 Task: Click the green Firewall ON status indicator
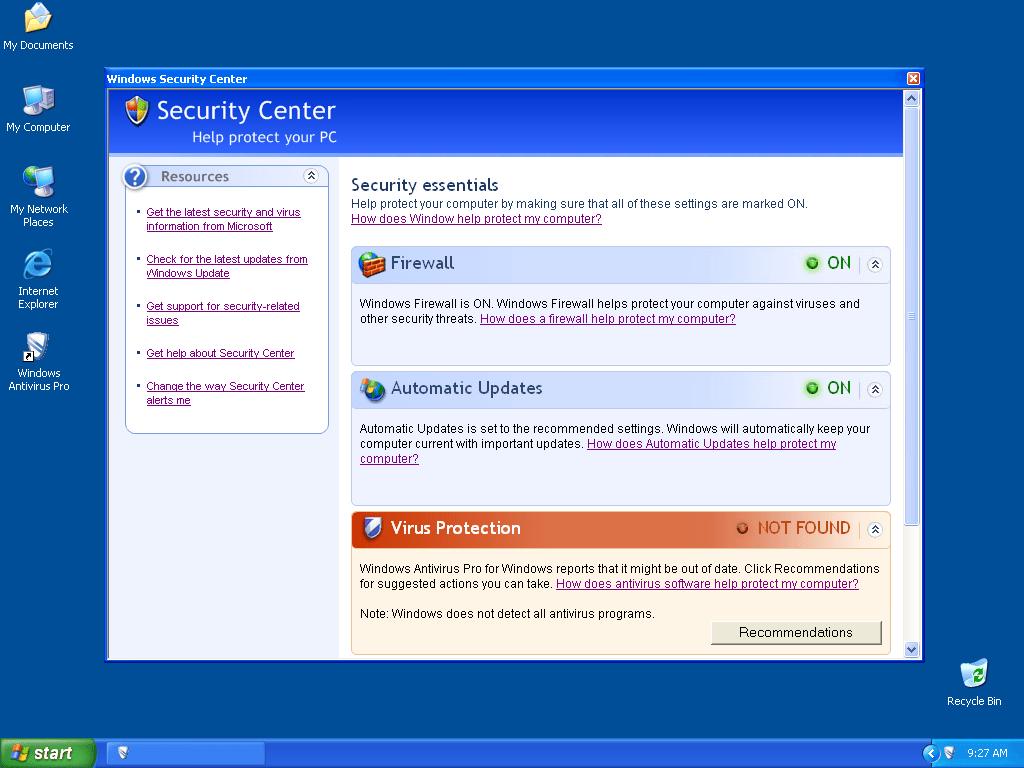827,264
